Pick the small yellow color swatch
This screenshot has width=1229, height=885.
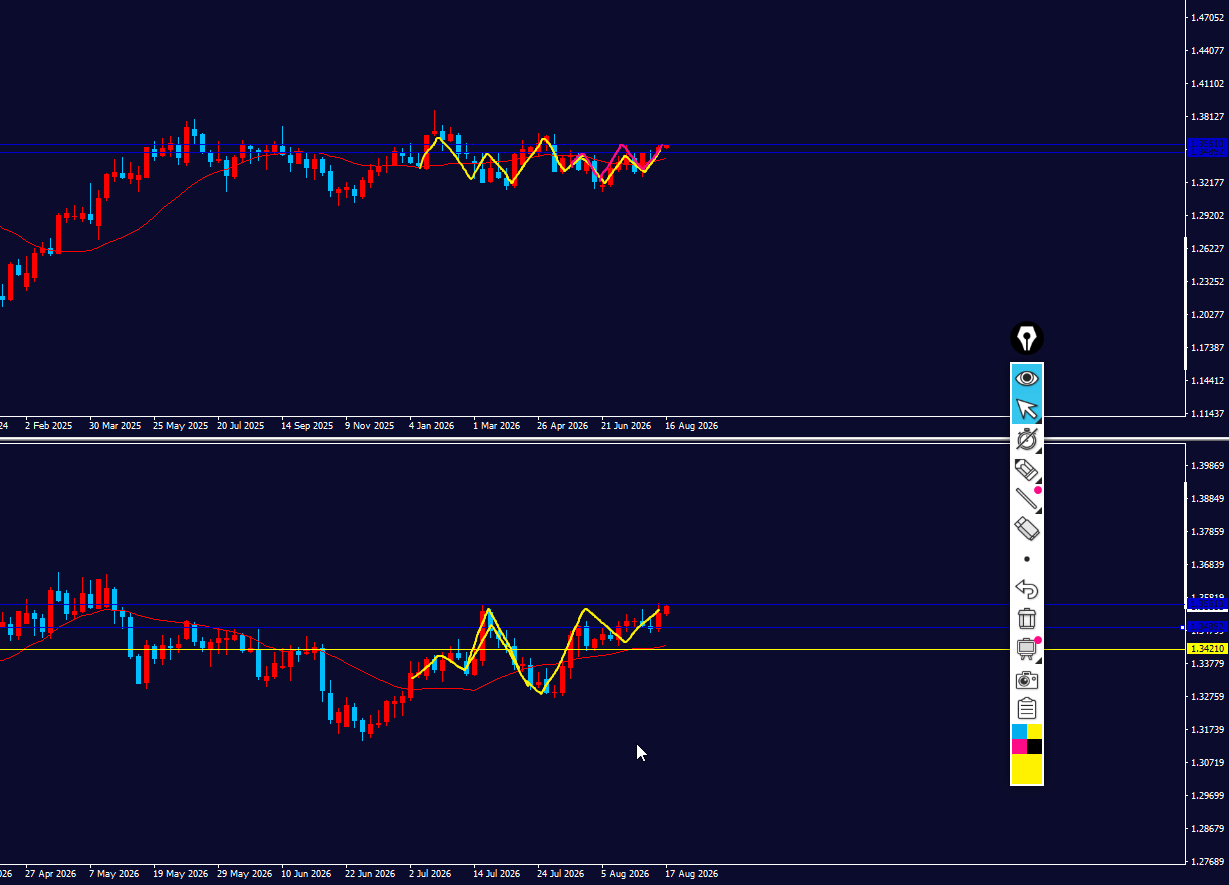tap(1035, 732)
